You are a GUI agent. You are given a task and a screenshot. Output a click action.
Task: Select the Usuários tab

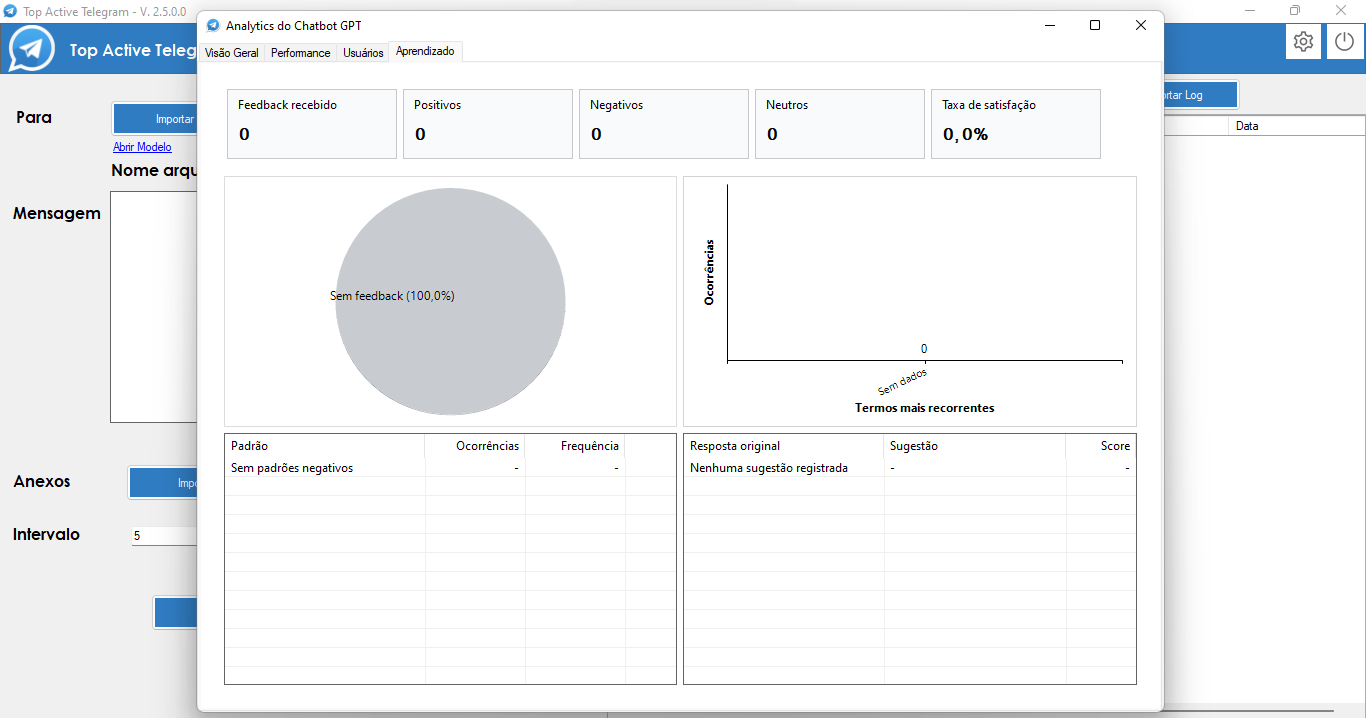(363, 53)
